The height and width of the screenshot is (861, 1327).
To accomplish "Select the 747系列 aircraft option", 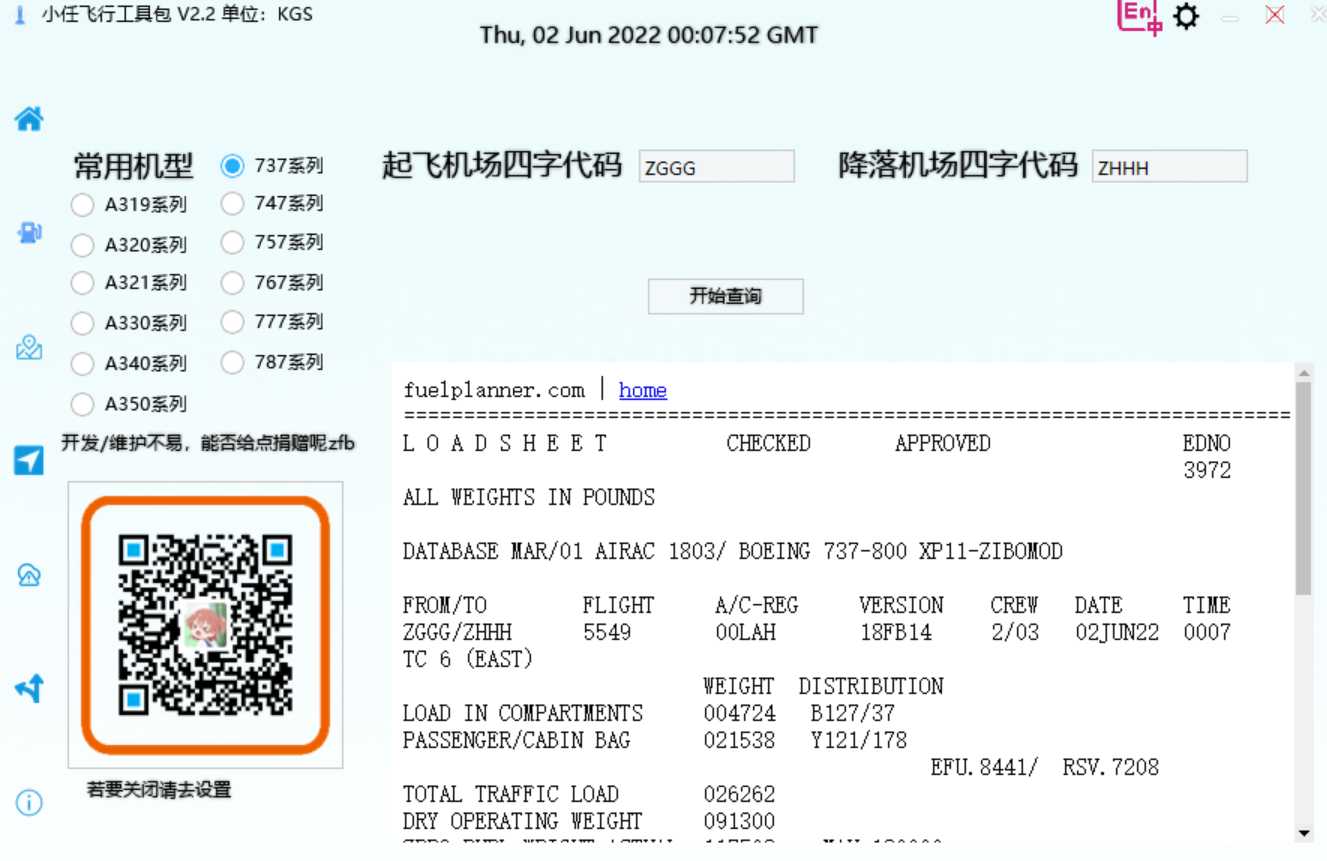I will click(272, 203).
